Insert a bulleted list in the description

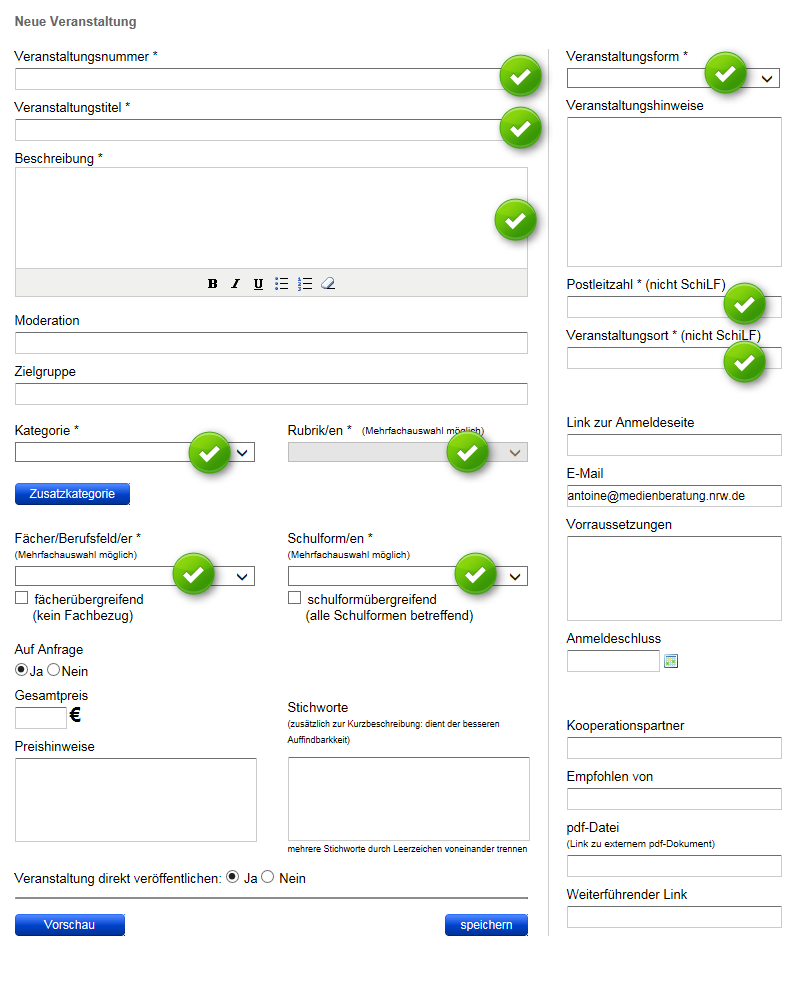(x=282, y=283)
